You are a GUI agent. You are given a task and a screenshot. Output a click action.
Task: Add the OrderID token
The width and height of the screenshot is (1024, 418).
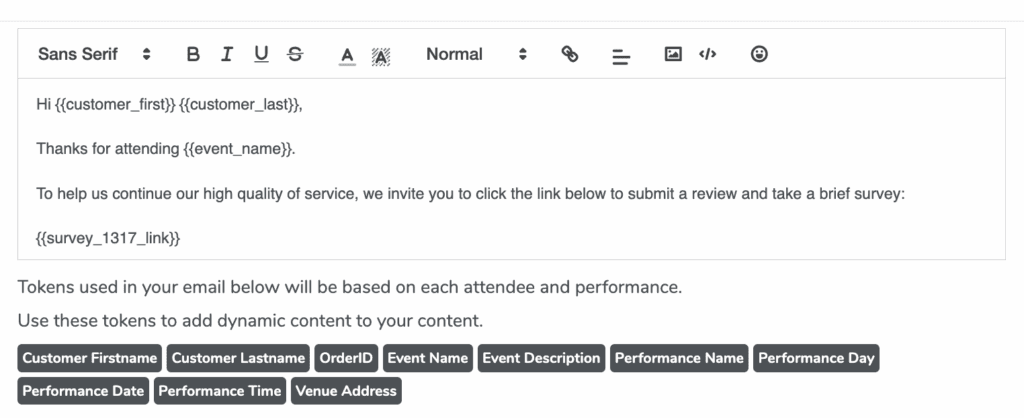click(346, 358)
